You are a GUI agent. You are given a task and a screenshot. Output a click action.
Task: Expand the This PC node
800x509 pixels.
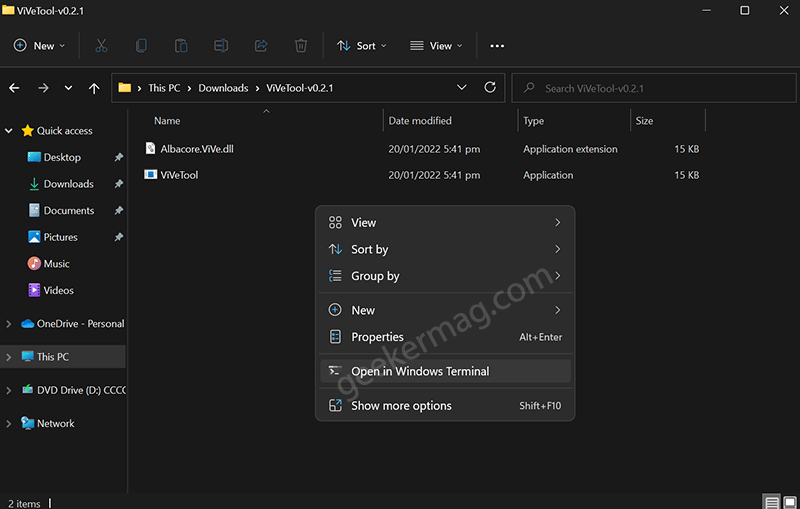tap(9, 357)
